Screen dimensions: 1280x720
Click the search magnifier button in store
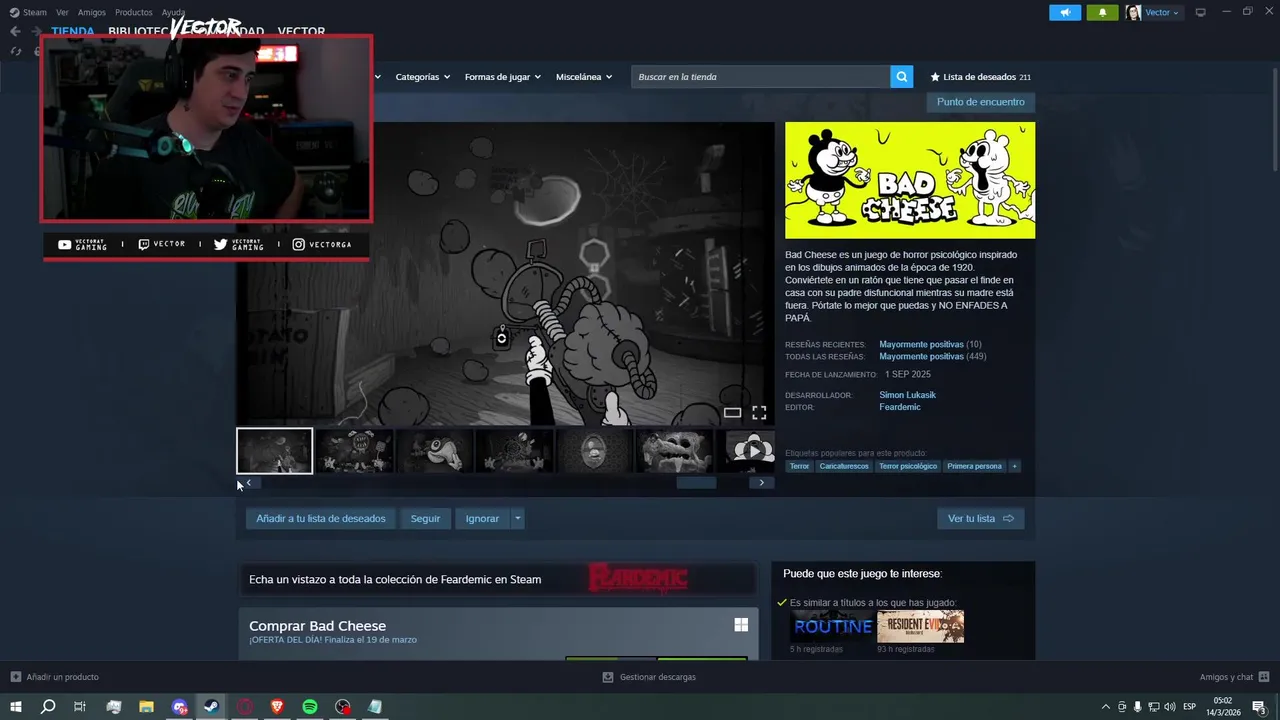click(x=902, y=77)
